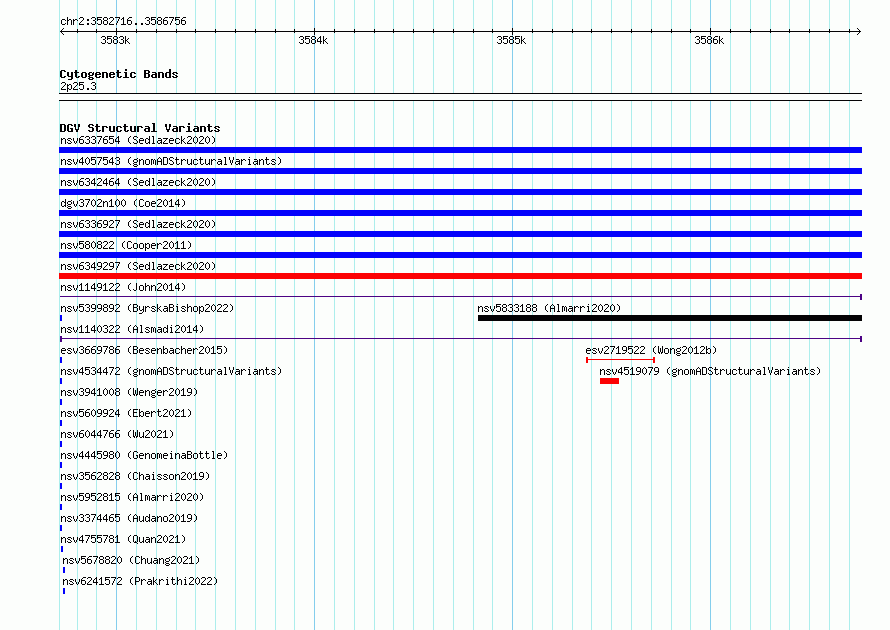Screen dimensions: 890x630
Task: Select the red span under esv2719522
Action: 620,360
